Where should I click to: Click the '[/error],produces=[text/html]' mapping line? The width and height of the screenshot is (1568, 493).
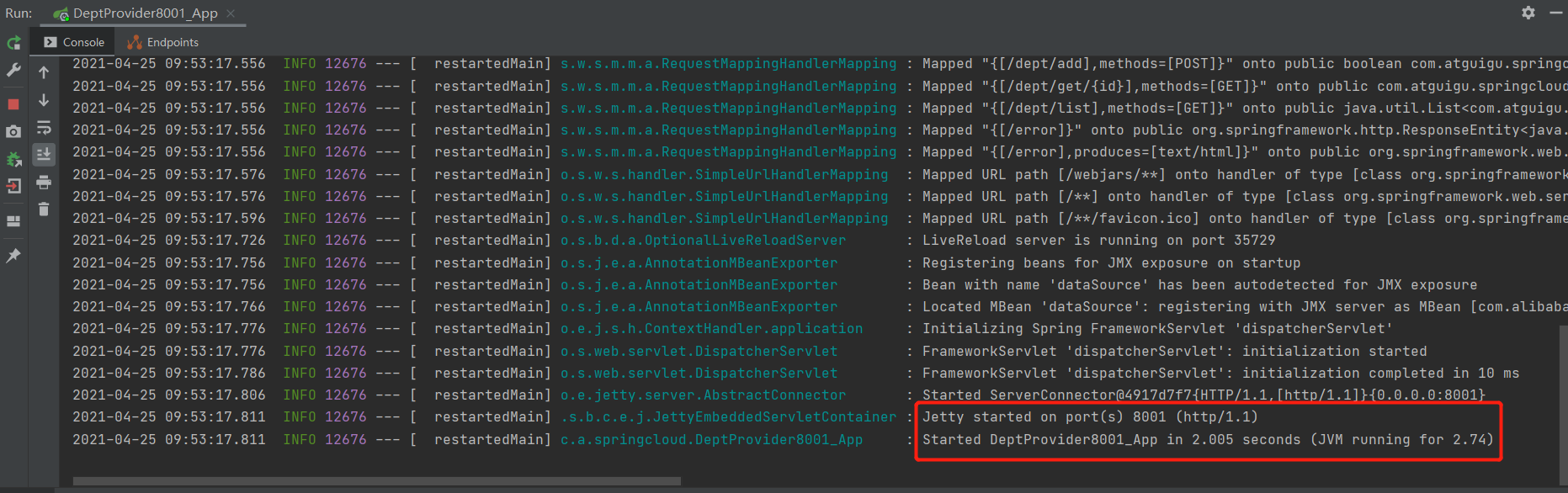point(1245,151)
